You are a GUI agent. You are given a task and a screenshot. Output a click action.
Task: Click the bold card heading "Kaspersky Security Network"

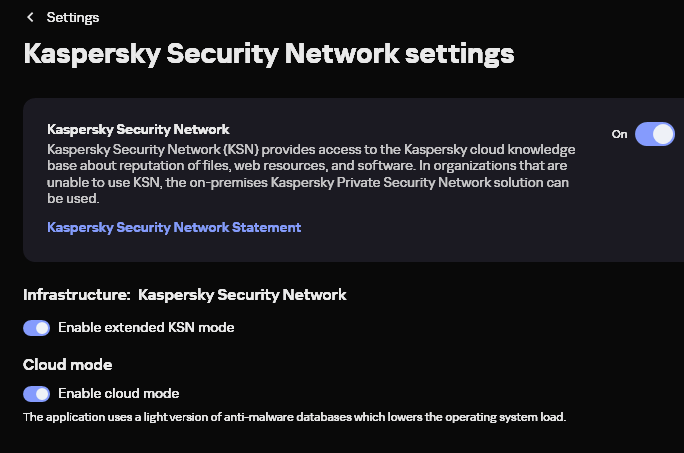pyautogui.click(x=139, y=130)
